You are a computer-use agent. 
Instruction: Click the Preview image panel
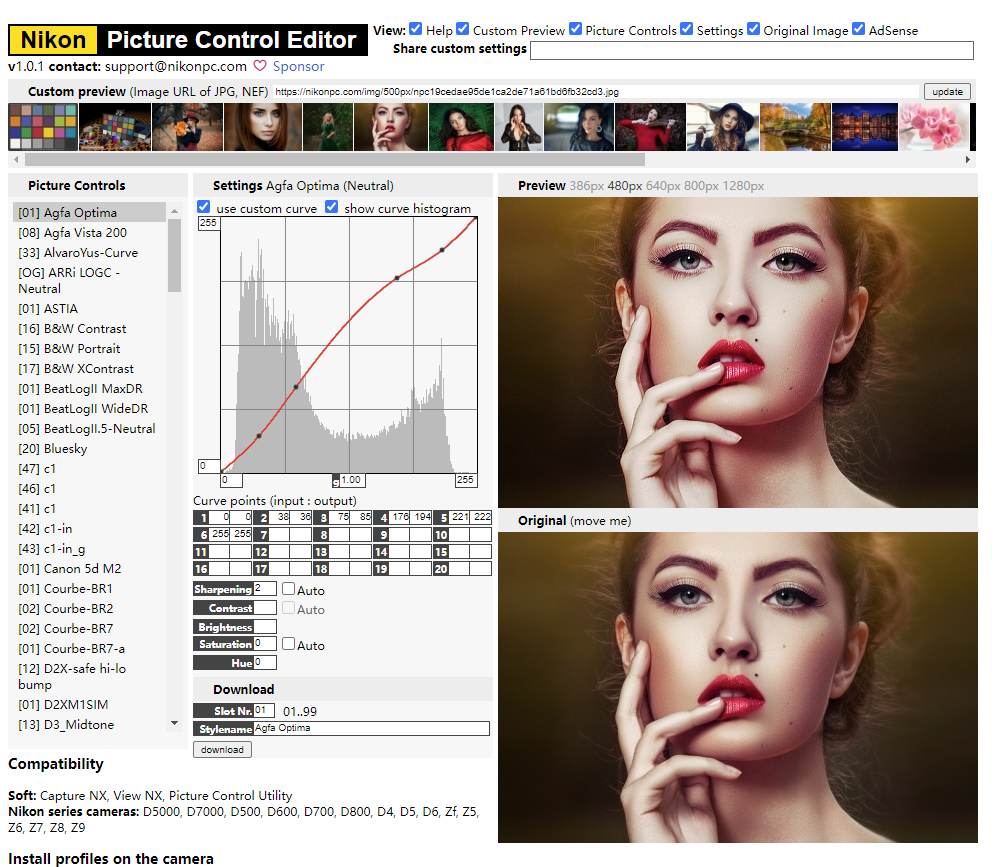tap(738, 352)
